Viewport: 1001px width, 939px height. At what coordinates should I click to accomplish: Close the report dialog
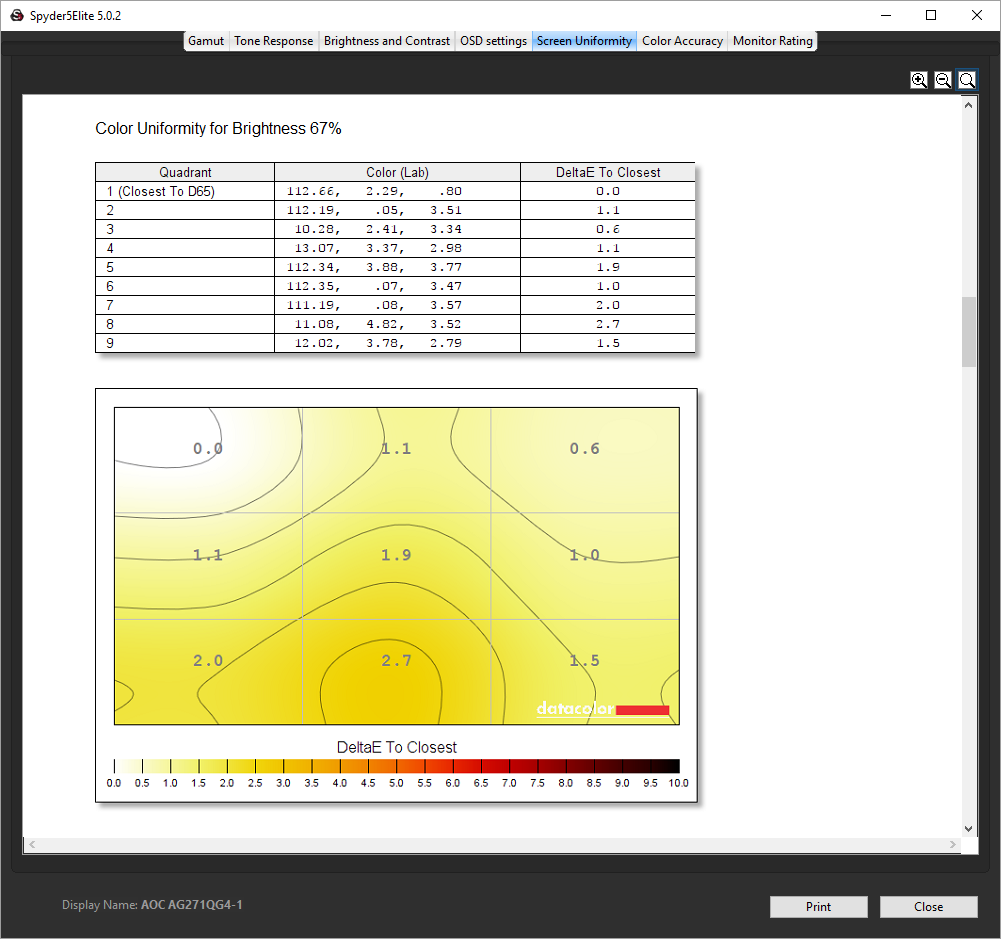pos(928,906)
